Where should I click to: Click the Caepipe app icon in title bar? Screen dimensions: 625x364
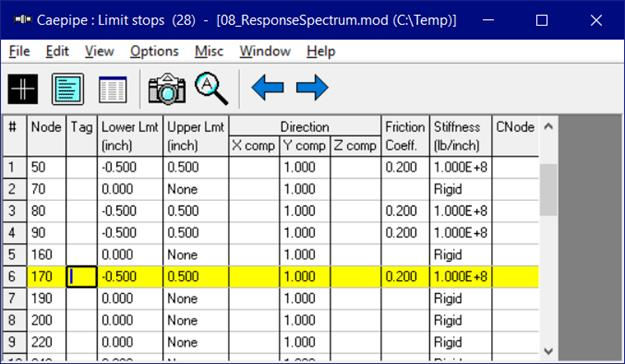pos(22,20)
